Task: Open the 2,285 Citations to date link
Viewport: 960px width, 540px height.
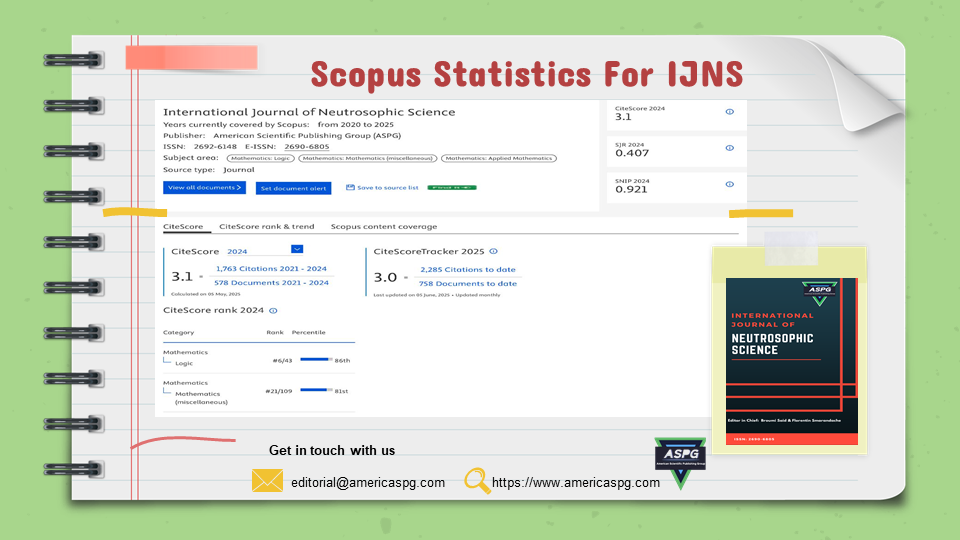Action: click(468, 269)
